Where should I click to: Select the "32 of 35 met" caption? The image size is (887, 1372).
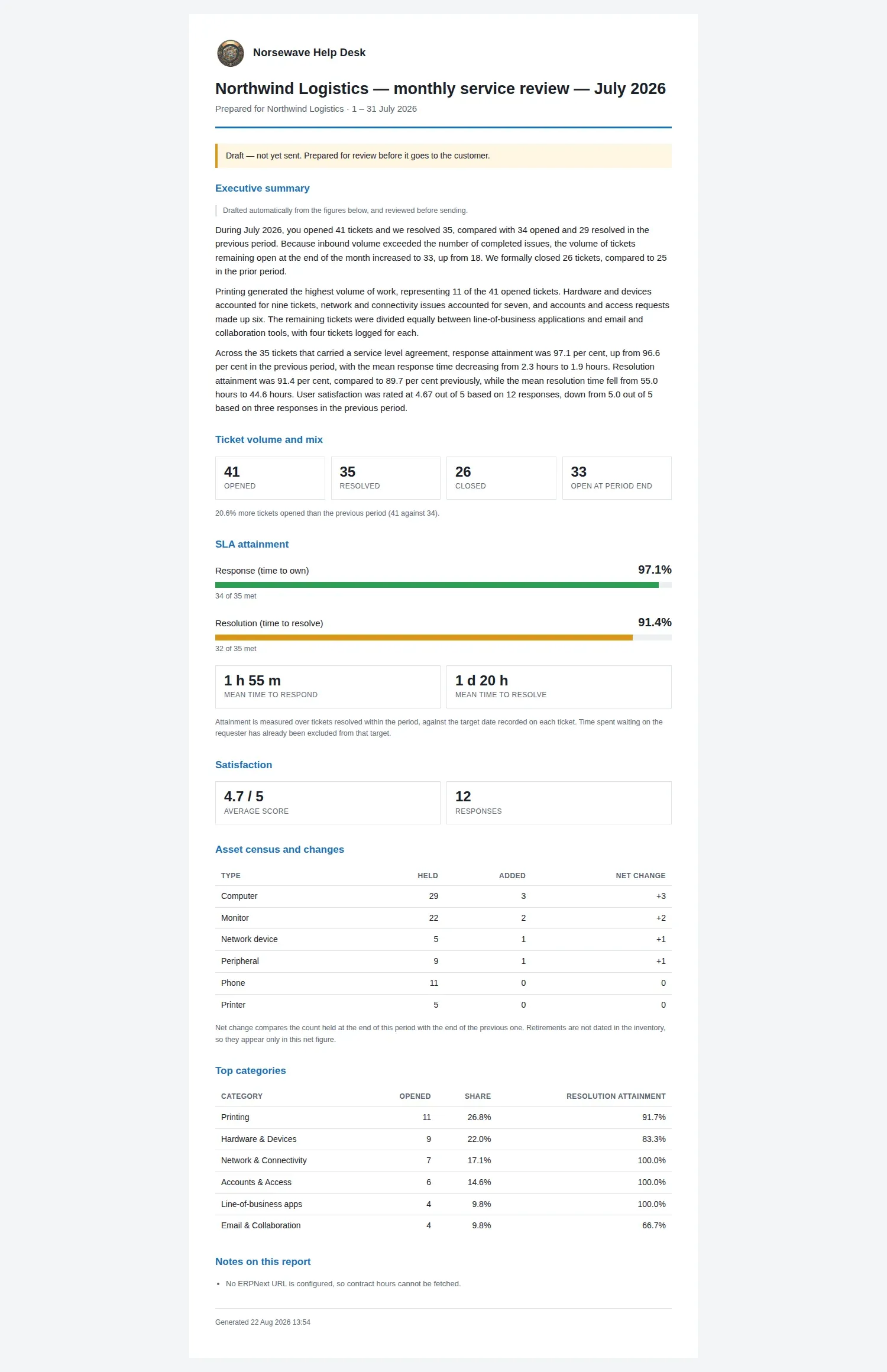tap(236, 649)
